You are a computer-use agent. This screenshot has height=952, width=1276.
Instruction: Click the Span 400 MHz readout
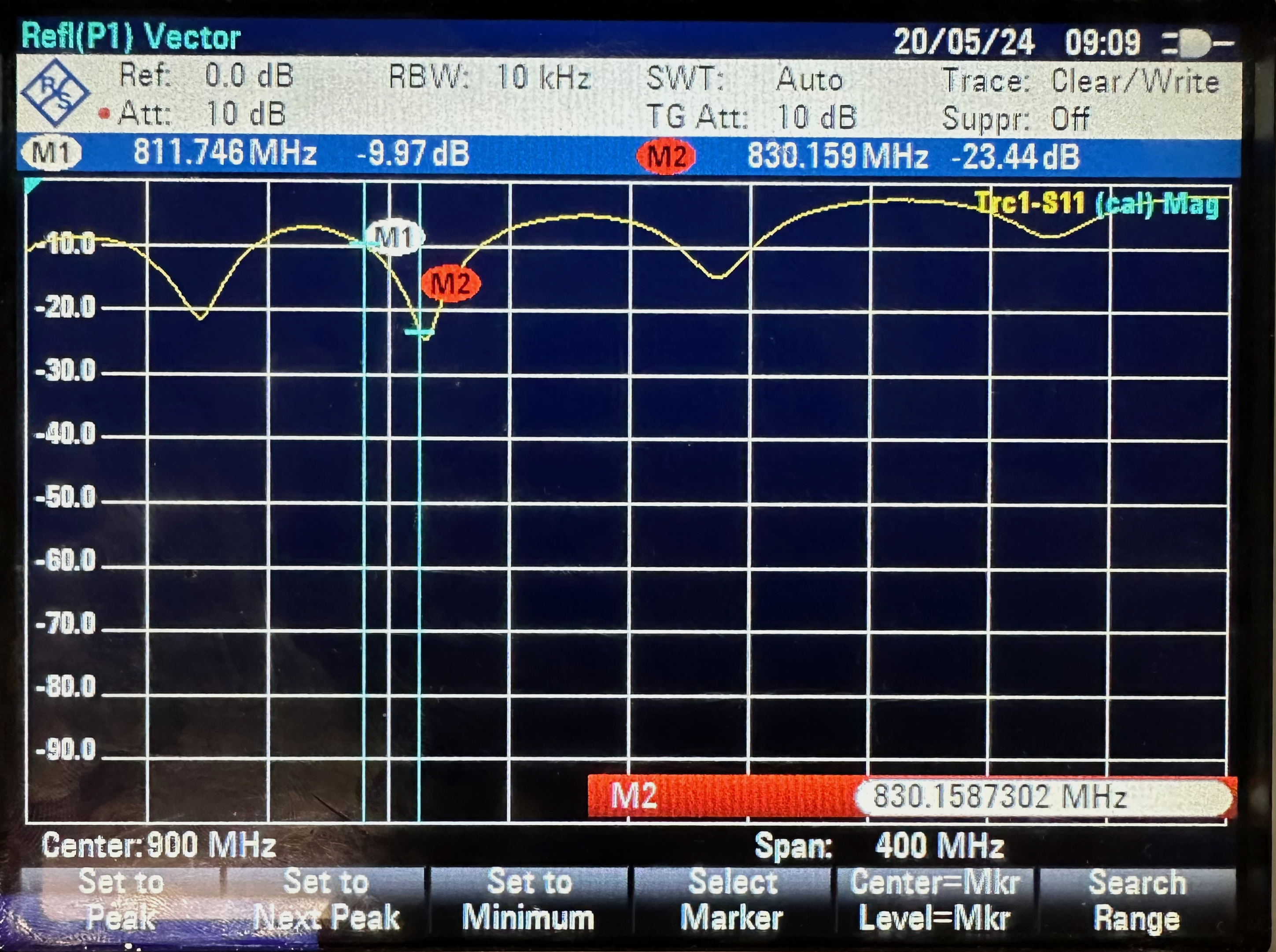880,846
